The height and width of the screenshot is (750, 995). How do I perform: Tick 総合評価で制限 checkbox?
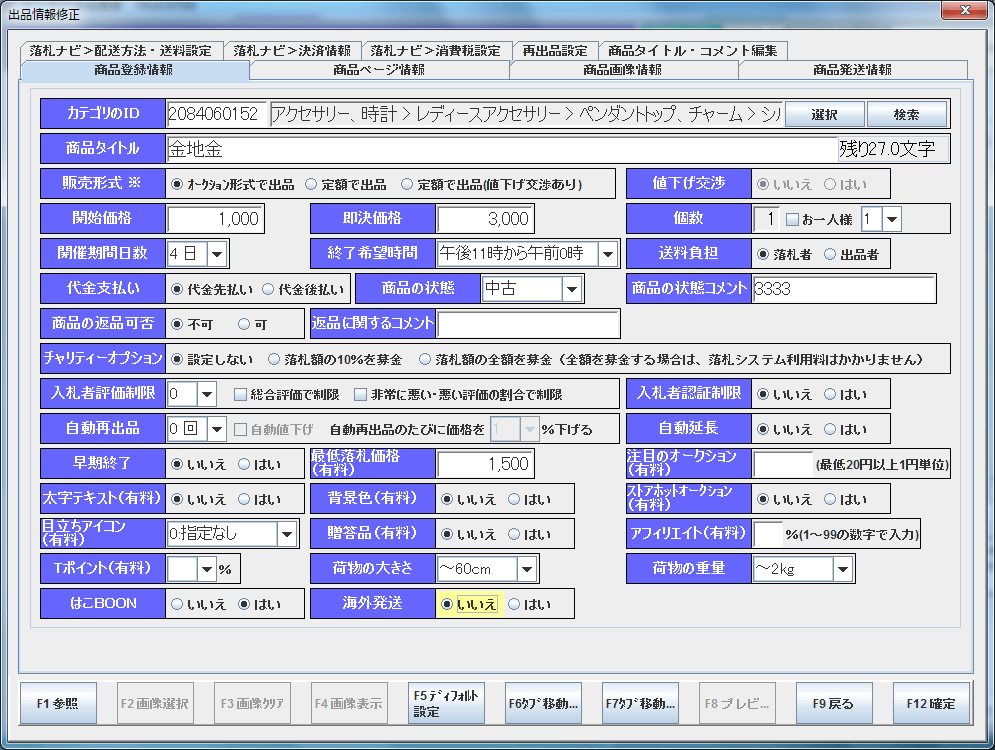[241, 394]
